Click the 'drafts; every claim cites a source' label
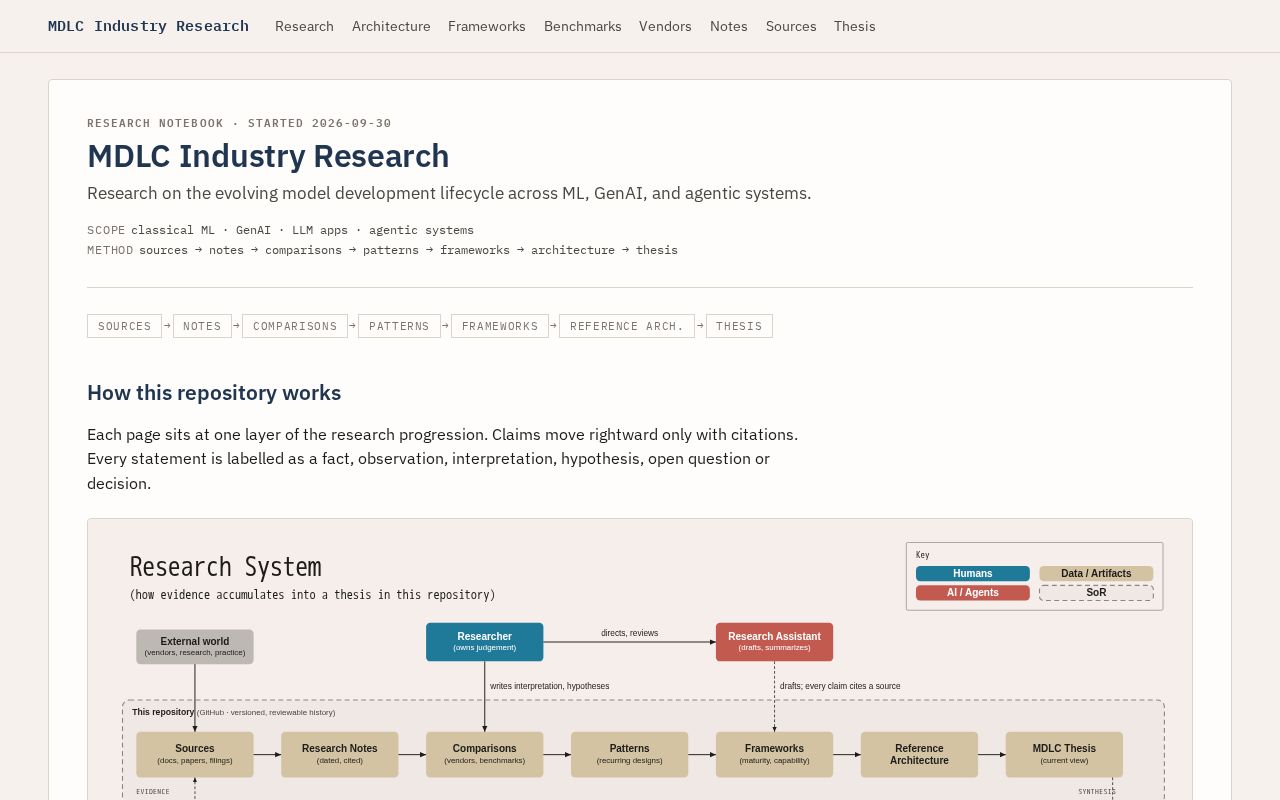This screenshot has height=800, width=1280. pyautogui.click(x=840, y=686)
